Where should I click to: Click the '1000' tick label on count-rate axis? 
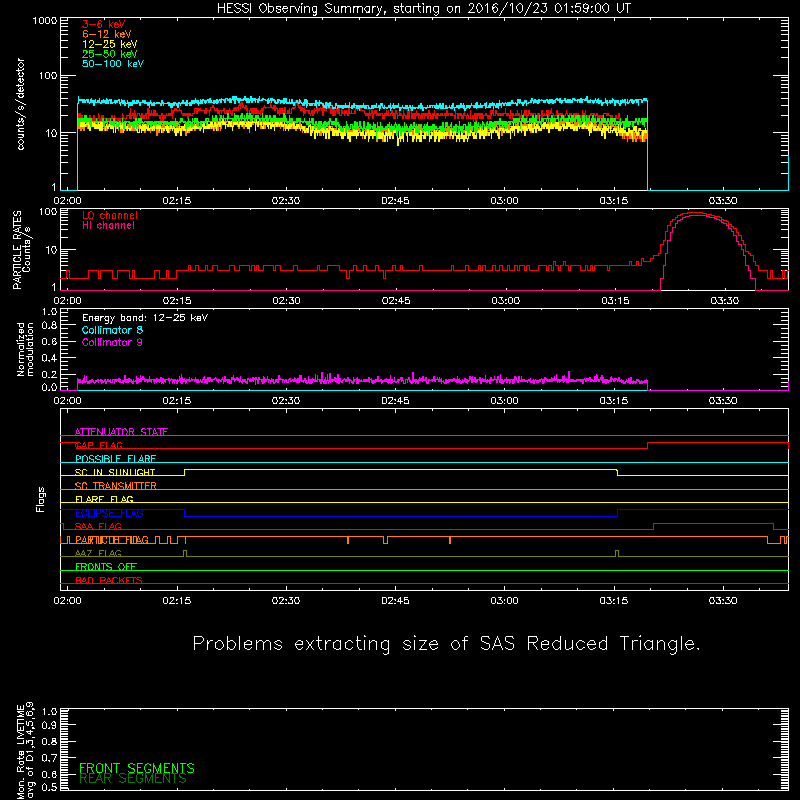click(44, 21)
